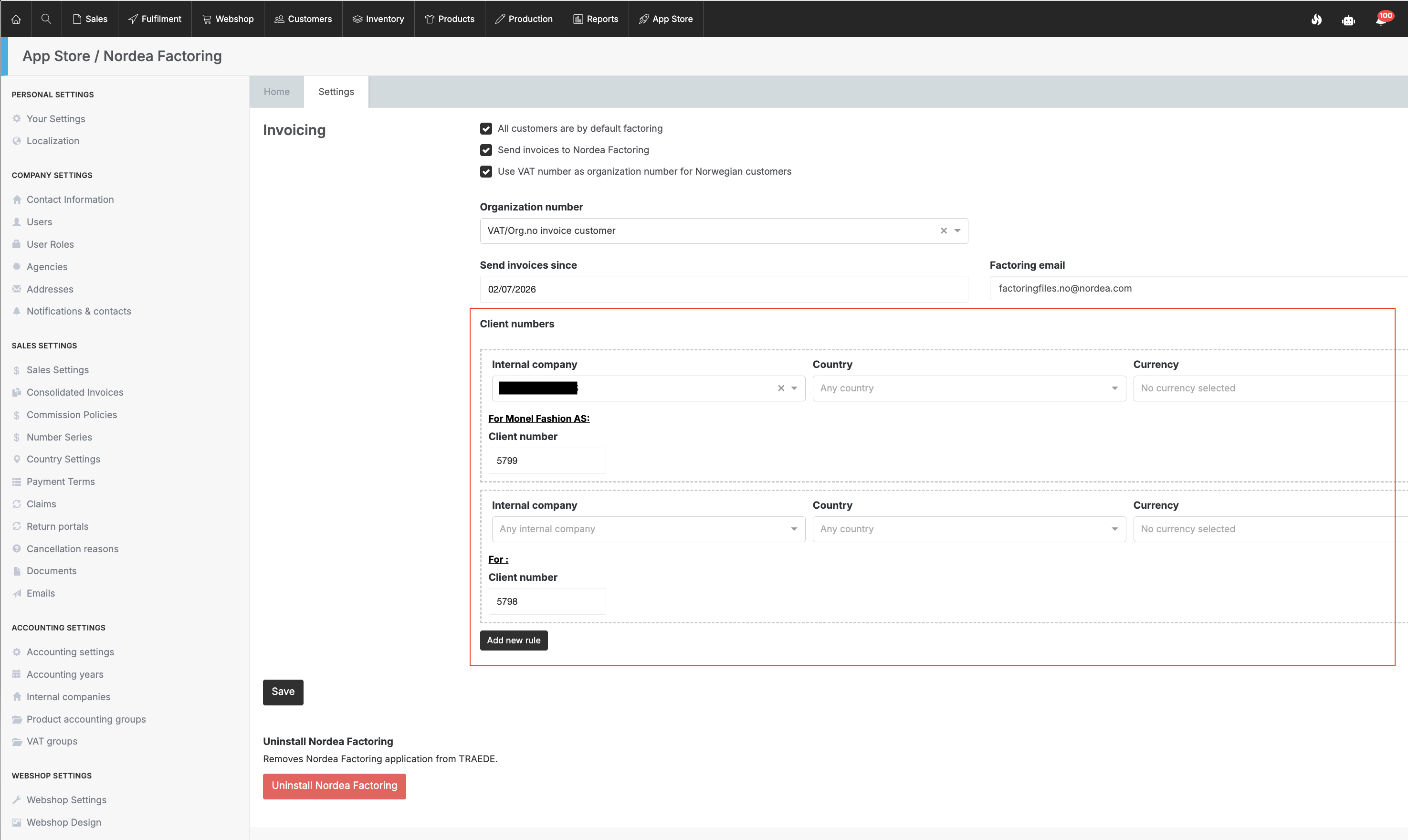The width and height of the screenshot is (1408, 840).
Task: Toggle Send invoices to Nordea Factoring checkbox
Action: coord(486,150)
